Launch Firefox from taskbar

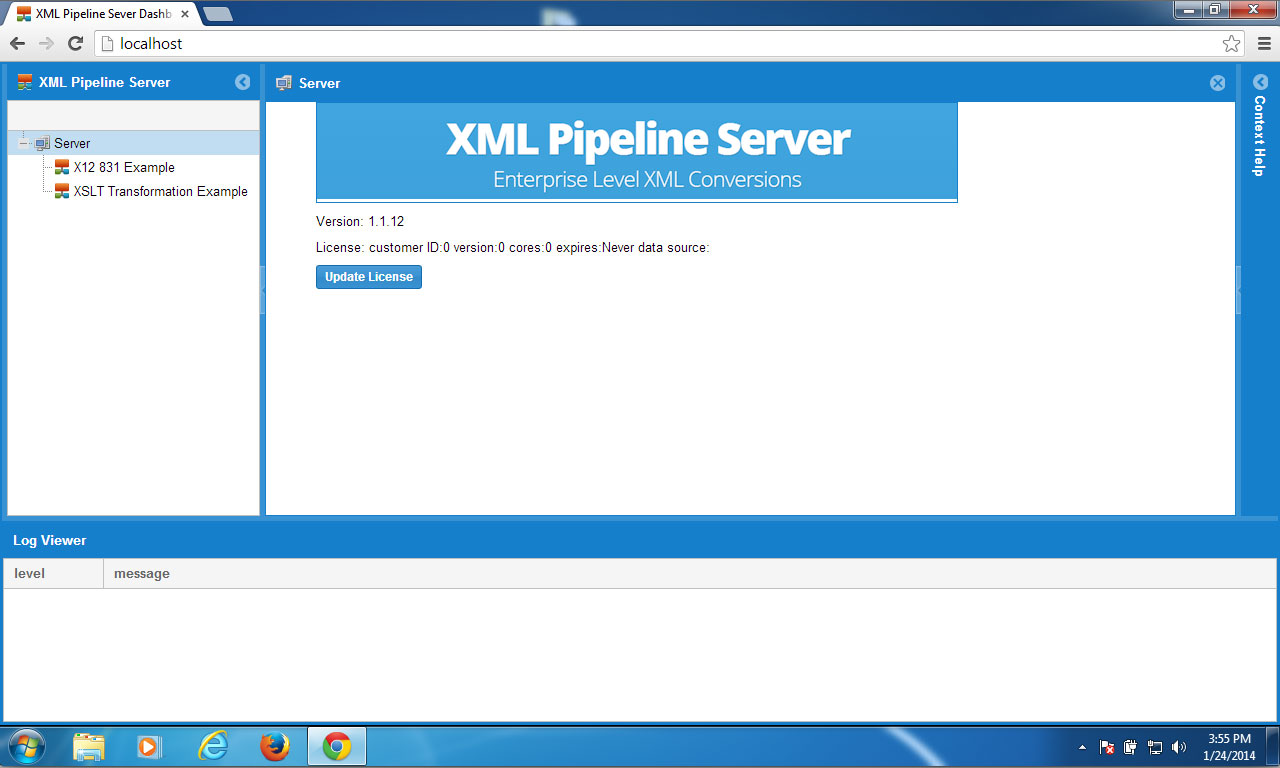tap(274, 746)
